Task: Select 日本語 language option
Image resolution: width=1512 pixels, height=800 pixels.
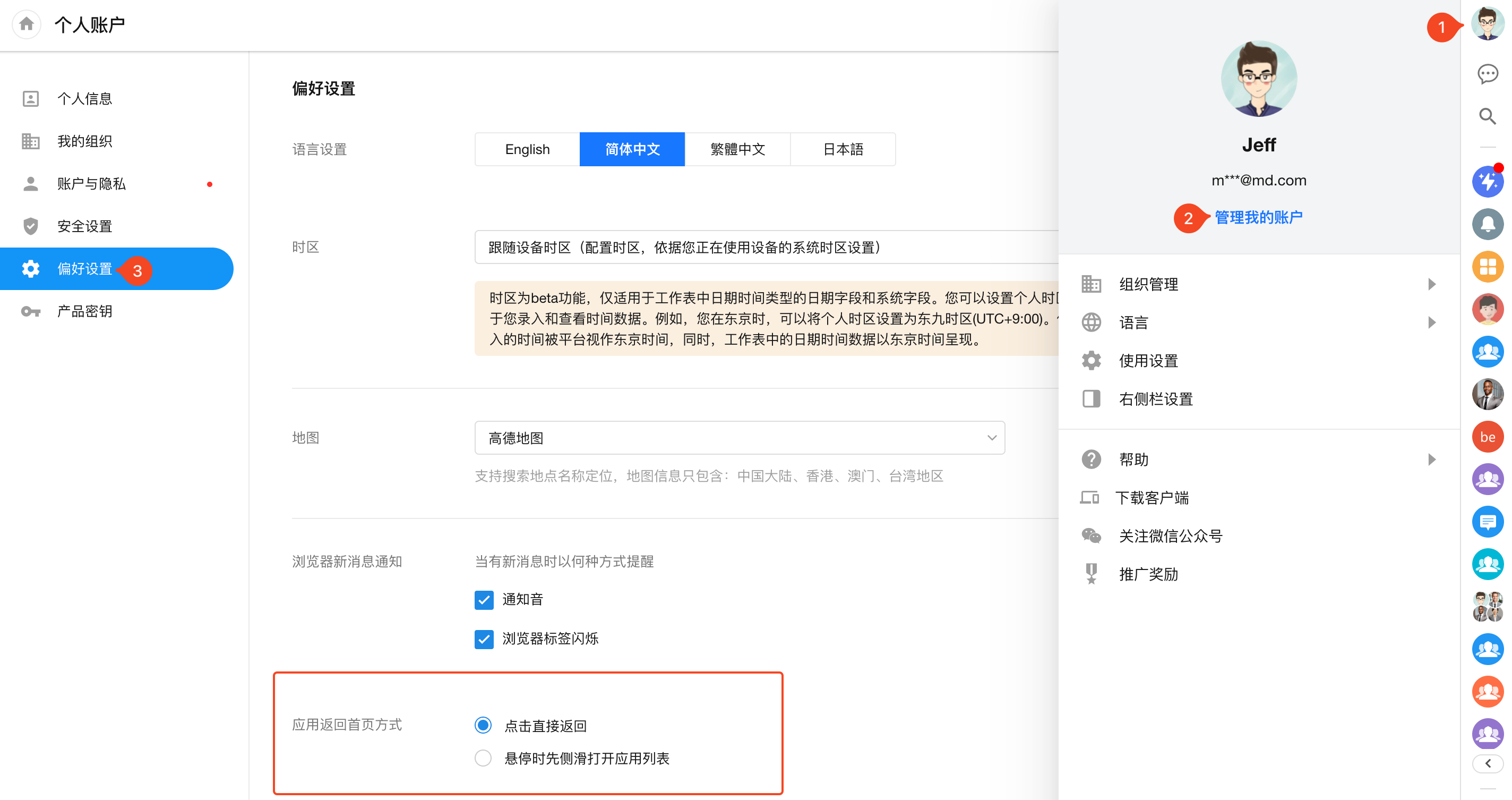Action: (843, 149)
